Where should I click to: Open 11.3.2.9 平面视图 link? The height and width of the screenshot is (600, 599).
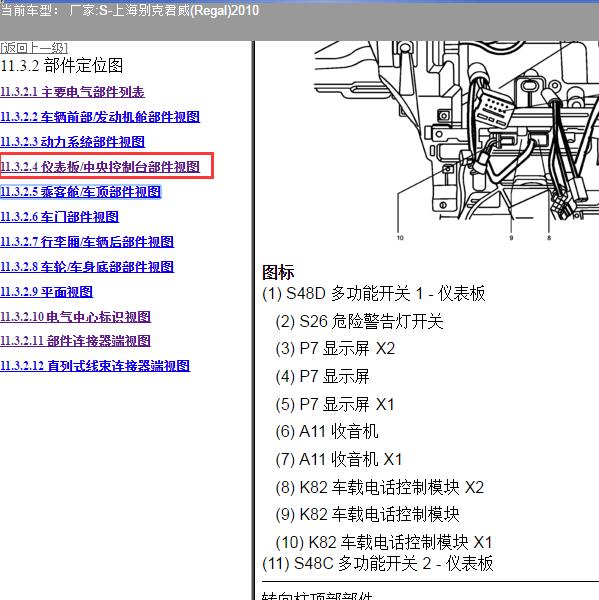click(46, 292)
